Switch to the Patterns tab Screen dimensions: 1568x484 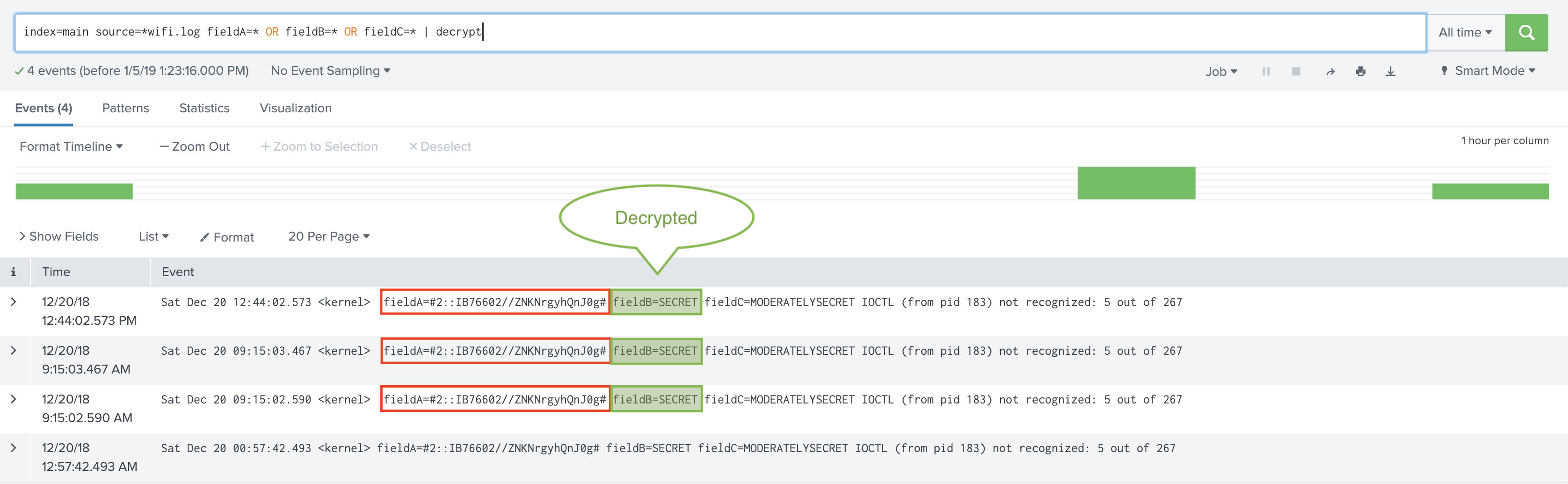[x=125, y=108]
